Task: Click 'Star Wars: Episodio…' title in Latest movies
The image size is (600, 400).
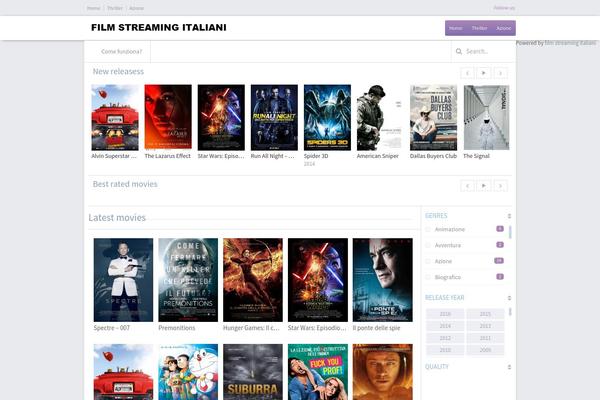Action: [x=317, y=328]
